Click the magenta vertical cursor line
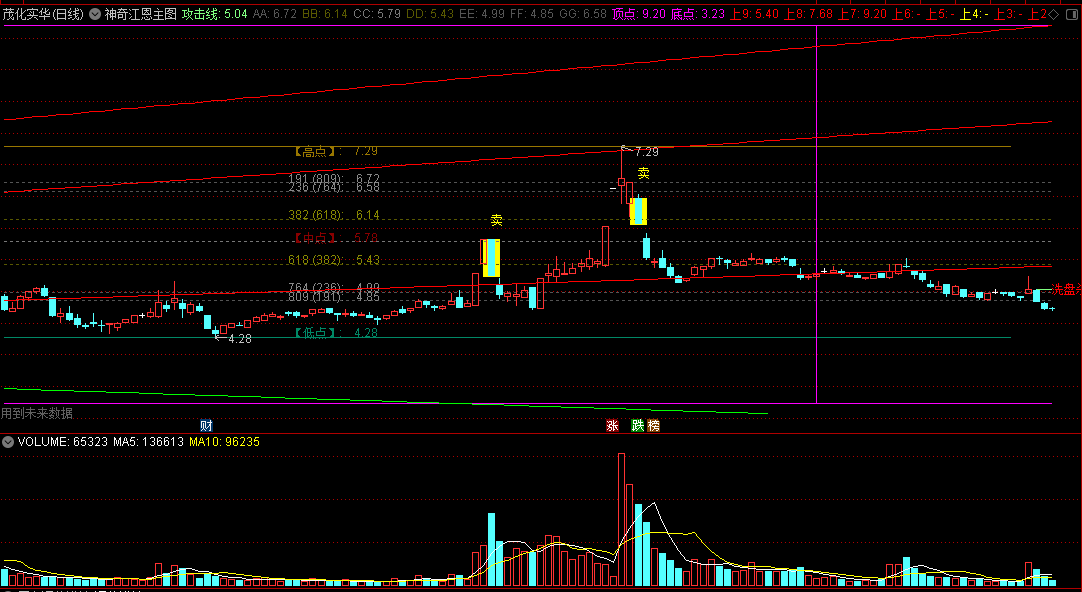Image resolution: width=1082 pixels, height=592 pixels. (816, 214)
